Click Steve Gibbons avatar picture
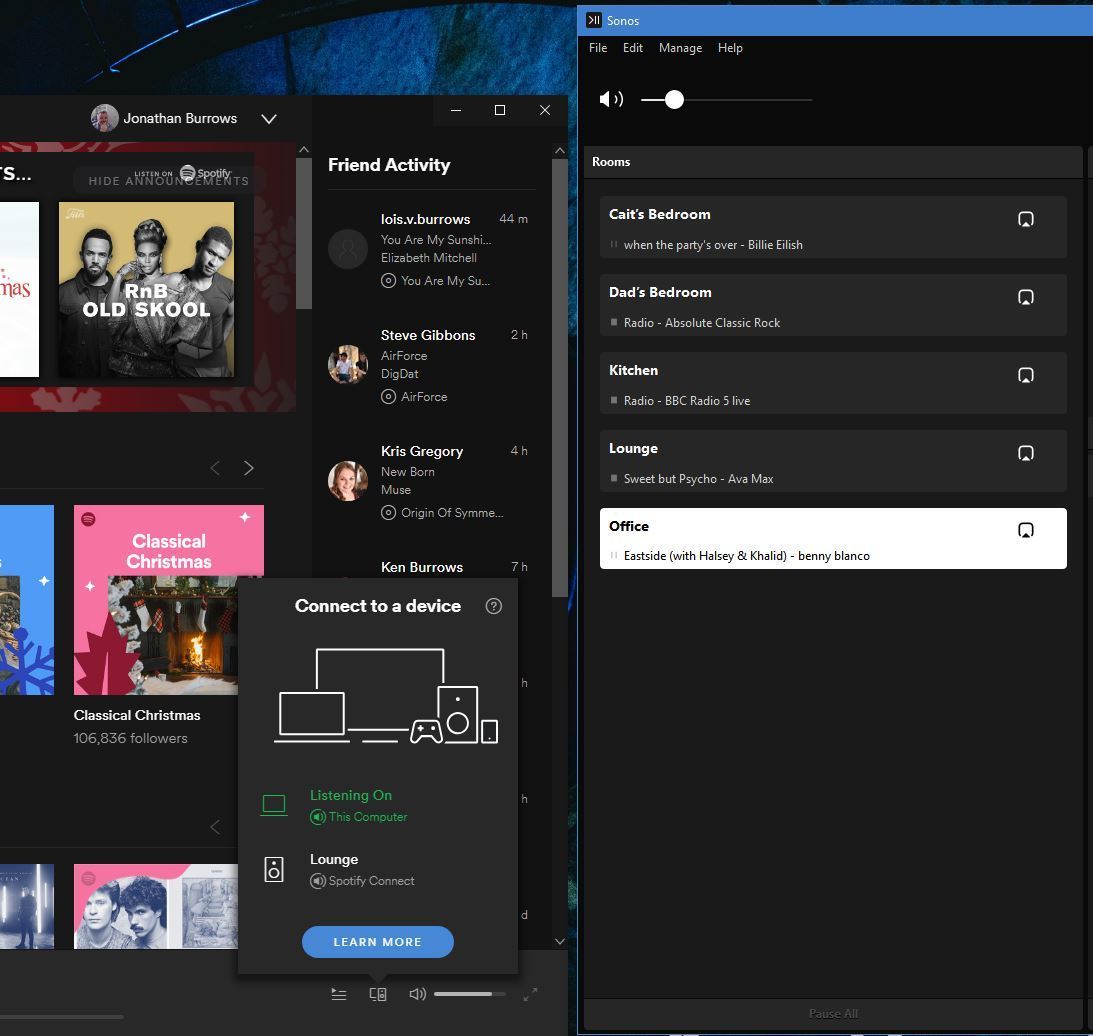Image resolution: width=1093 pixels, height=1036 pixels. 348,365
